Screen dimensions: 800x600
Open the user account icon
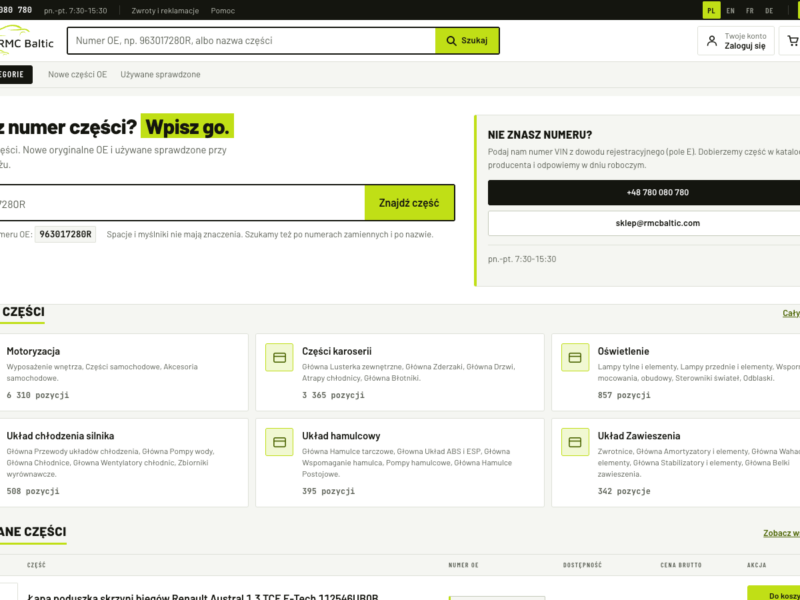tap(712, 41)
